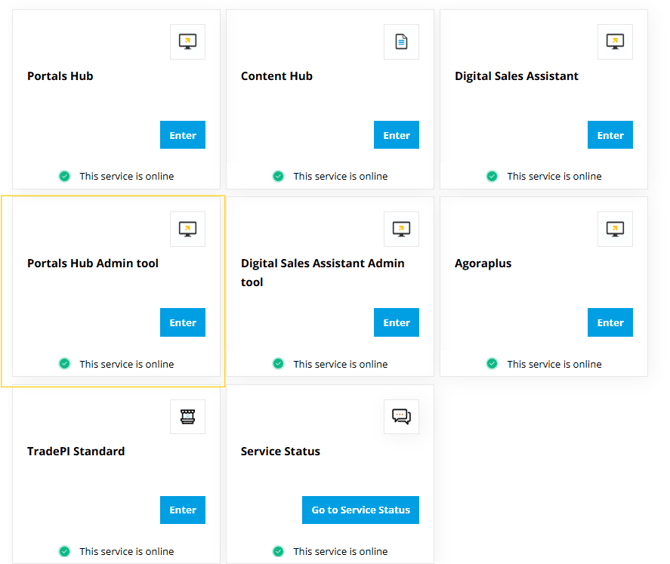Open Digital Sales Assistant via Enter button

pos(610,135)
